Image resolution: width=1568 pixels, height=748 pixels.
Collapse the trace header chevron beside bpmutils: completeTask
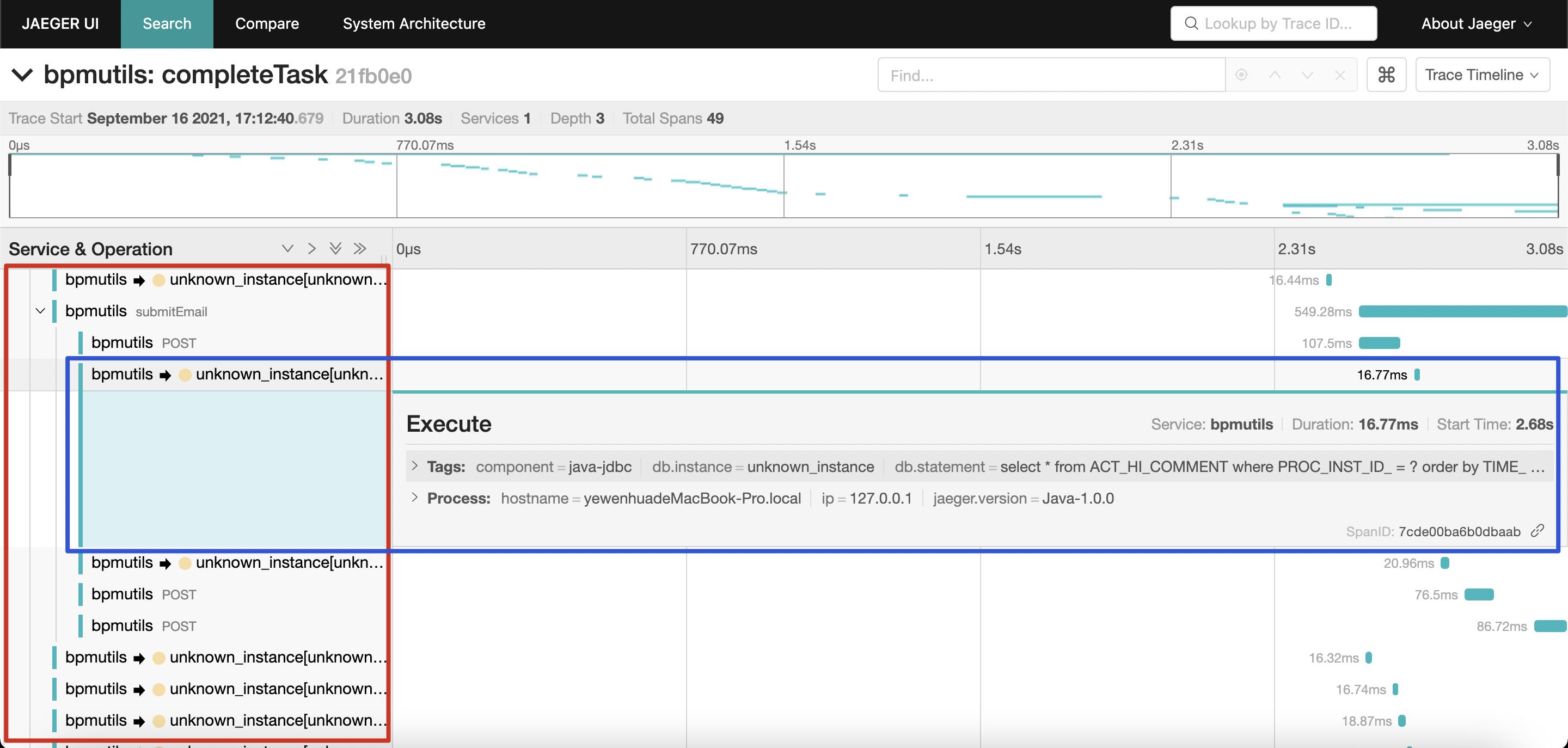click(22, 76)
